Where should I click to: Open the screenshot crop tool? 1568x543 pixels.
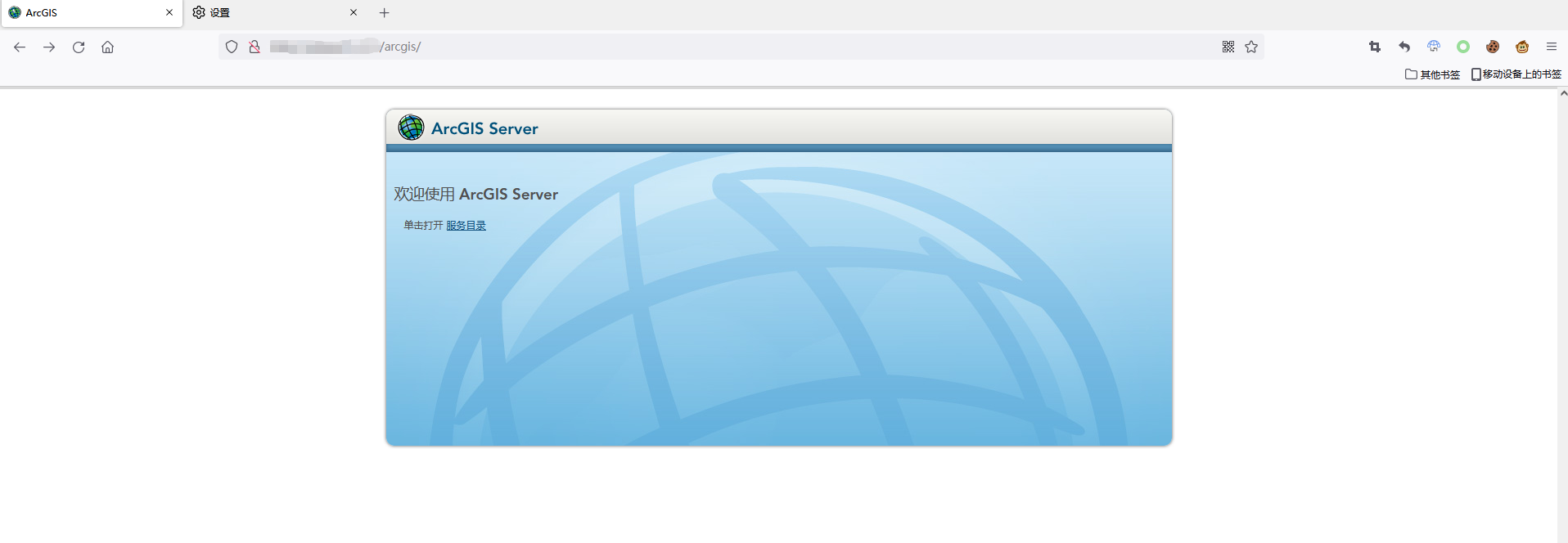1375,47
